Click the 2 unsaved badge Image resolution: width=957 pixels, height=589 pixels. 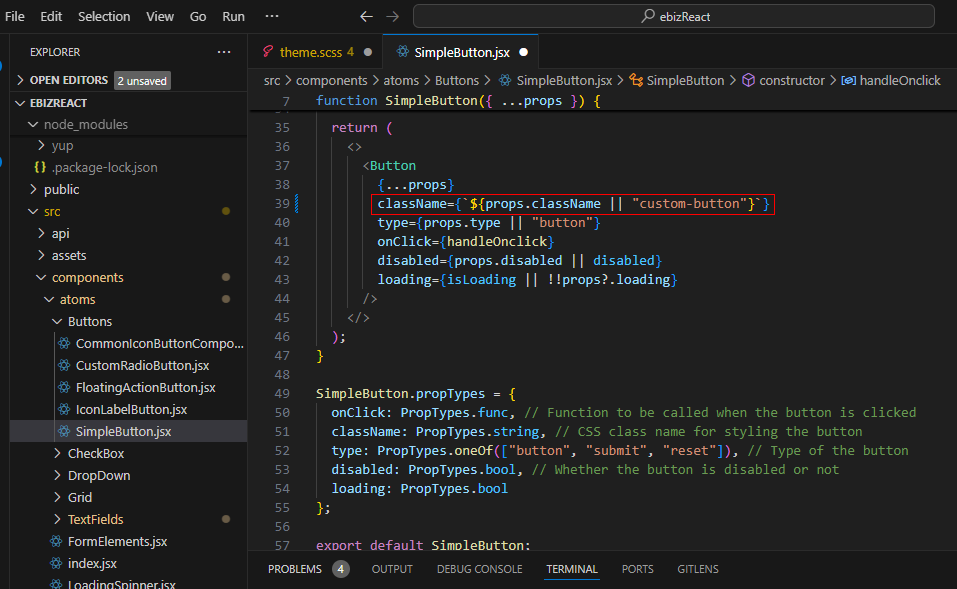[x=142, y=81]
